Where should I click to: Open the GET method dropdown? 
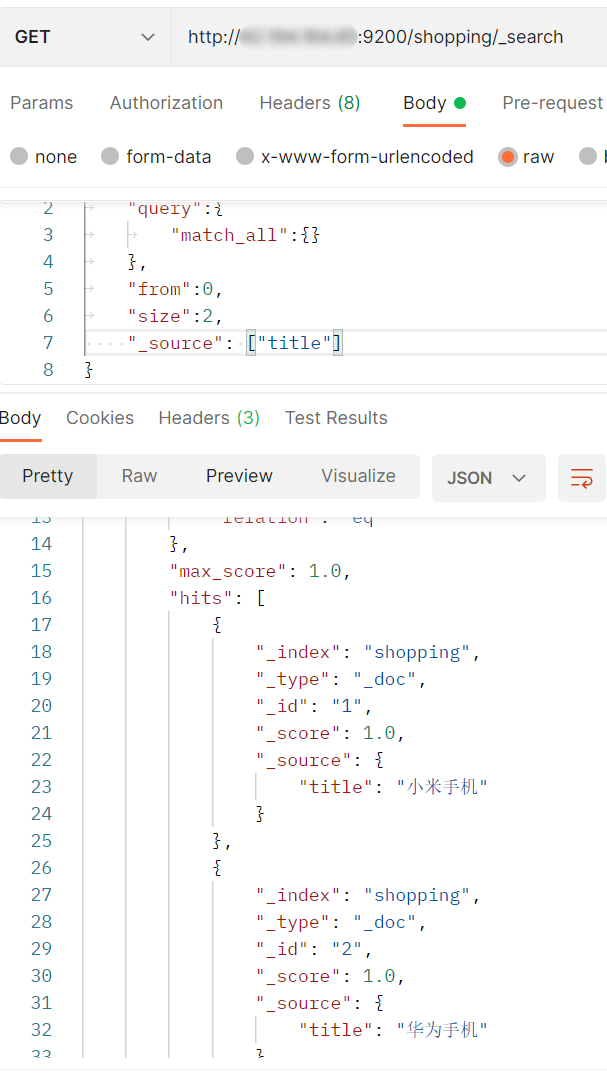85,37
